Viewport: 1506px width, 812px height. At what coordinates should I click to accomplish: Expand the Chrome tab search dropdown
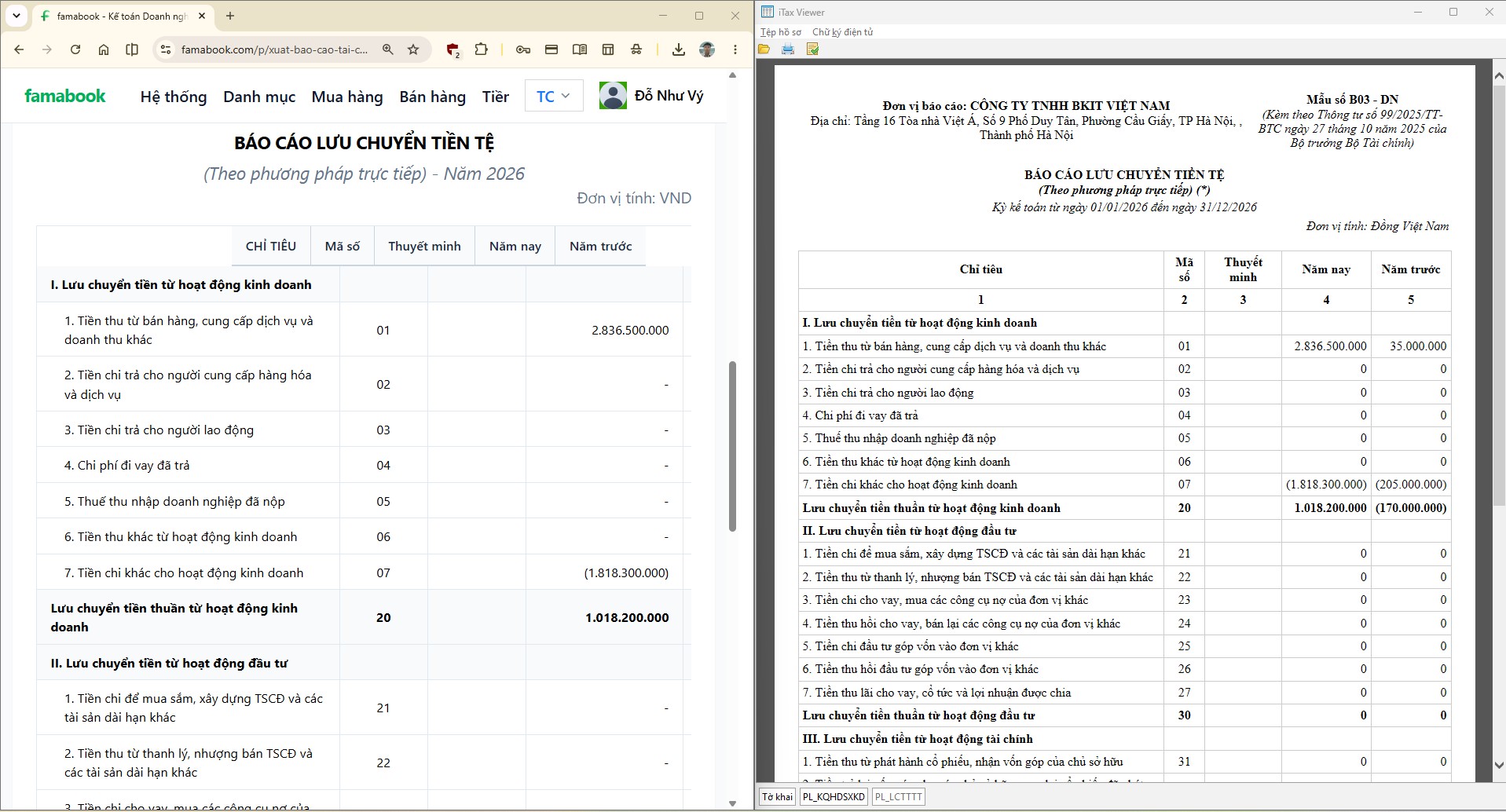(x=16, y=16)
